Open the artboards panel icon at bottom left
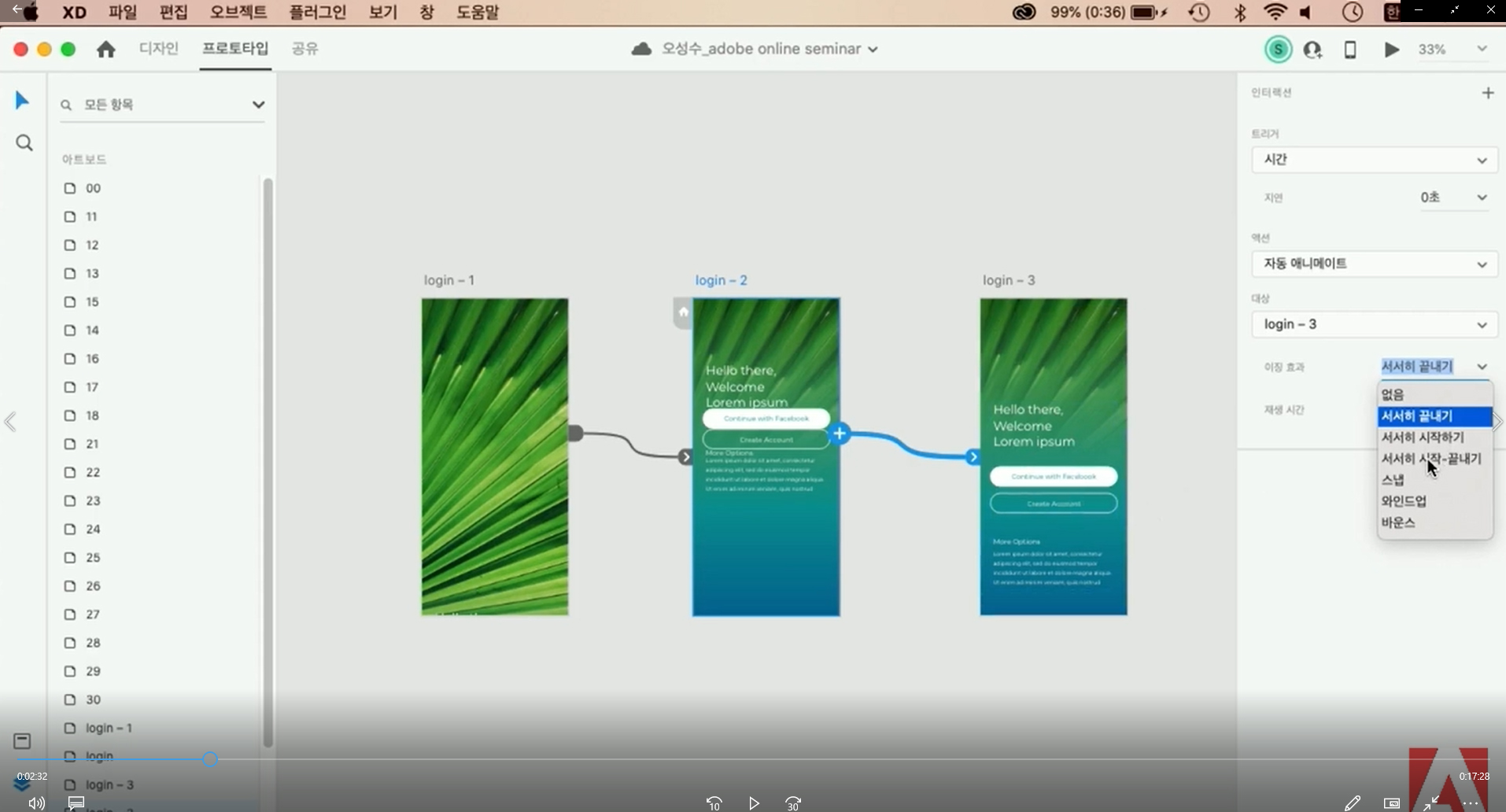Image resolution: width=1506 pixels, height=812 pixels. tap(22, 741)
